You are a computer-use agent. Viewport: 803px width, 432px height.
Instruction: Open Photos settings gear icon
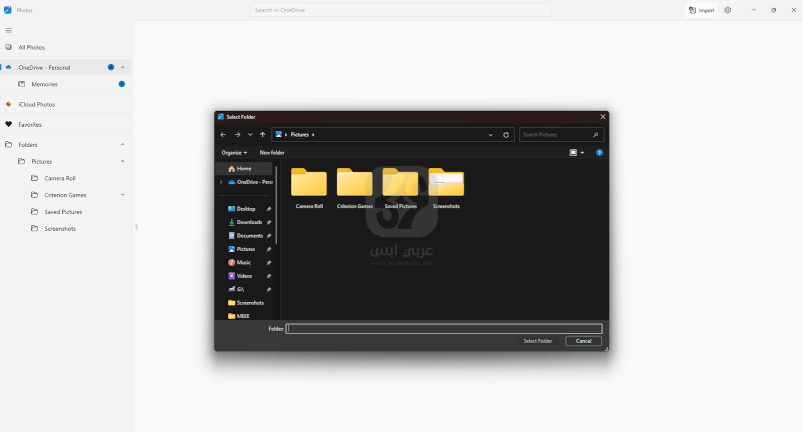point(728,10)
